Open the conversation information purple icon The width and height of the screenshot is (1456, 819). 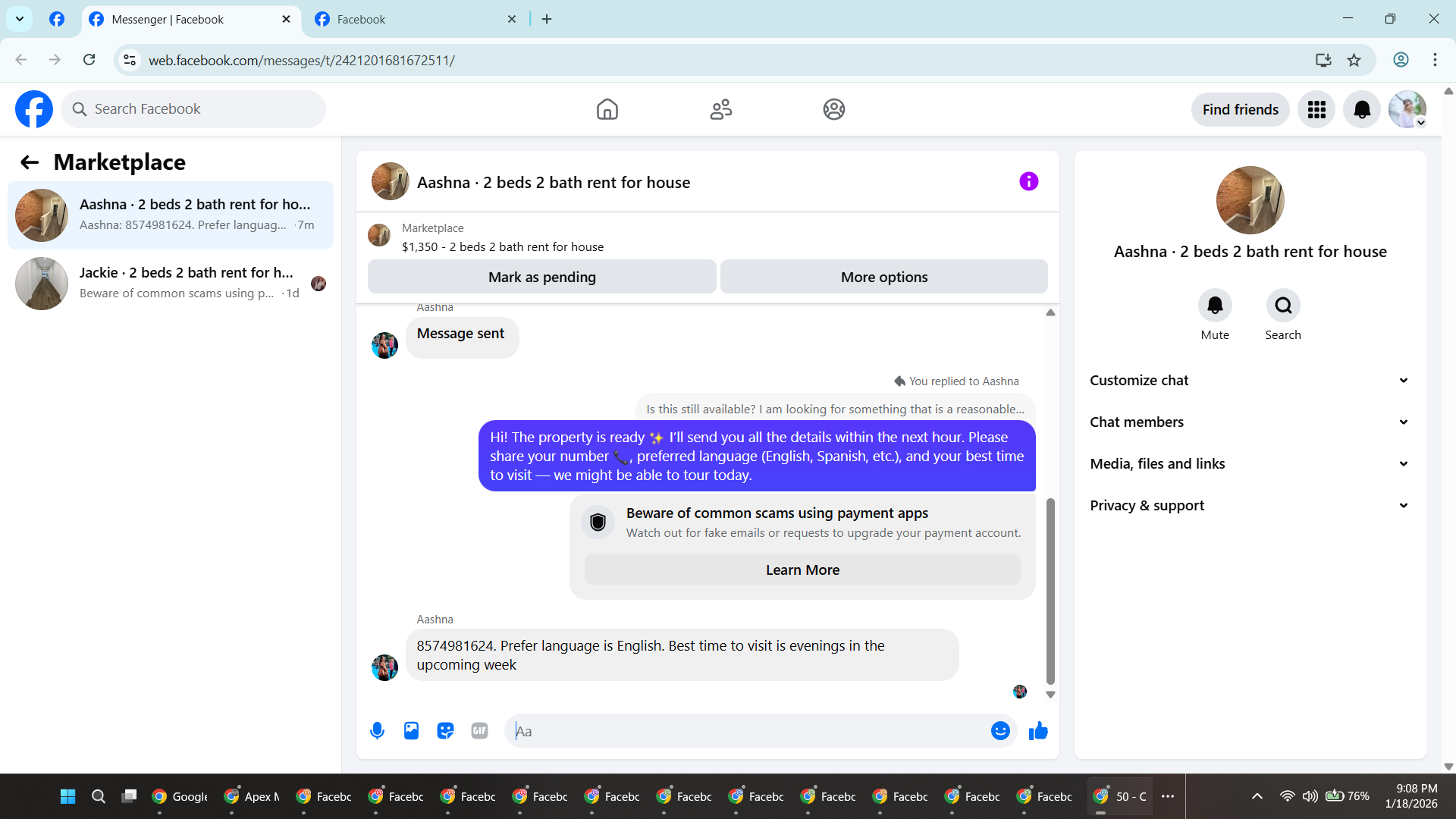click(1028, 182)
